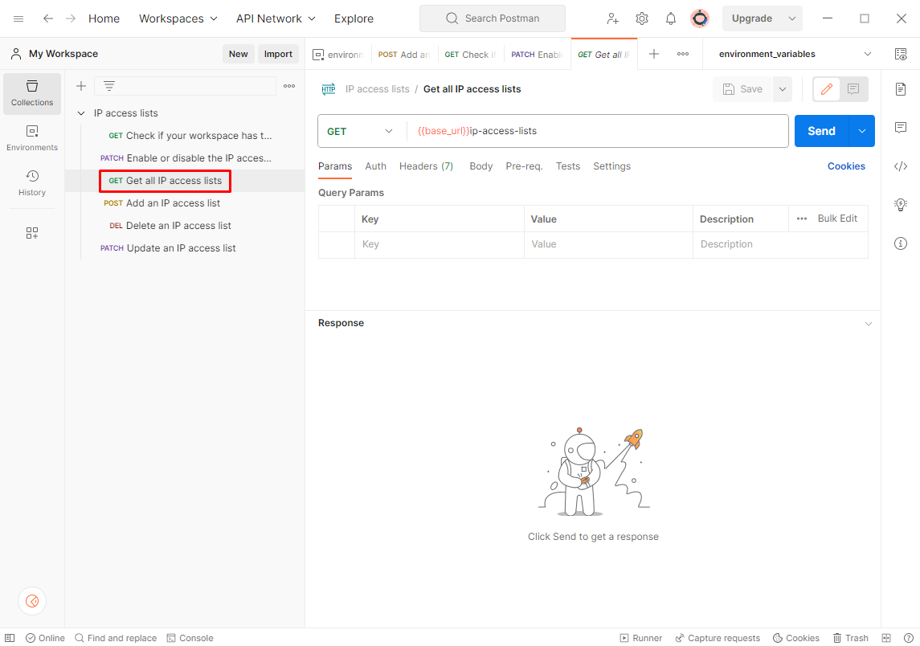The width and height of the screenshot is (920, 646).
Task: Open Console in the status bar
Action: tap(190, 638)
